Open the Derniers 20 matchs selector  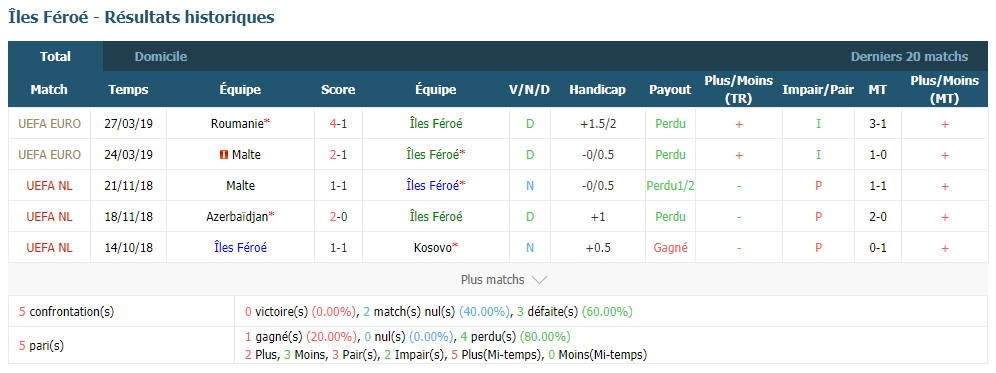(909, 57)
